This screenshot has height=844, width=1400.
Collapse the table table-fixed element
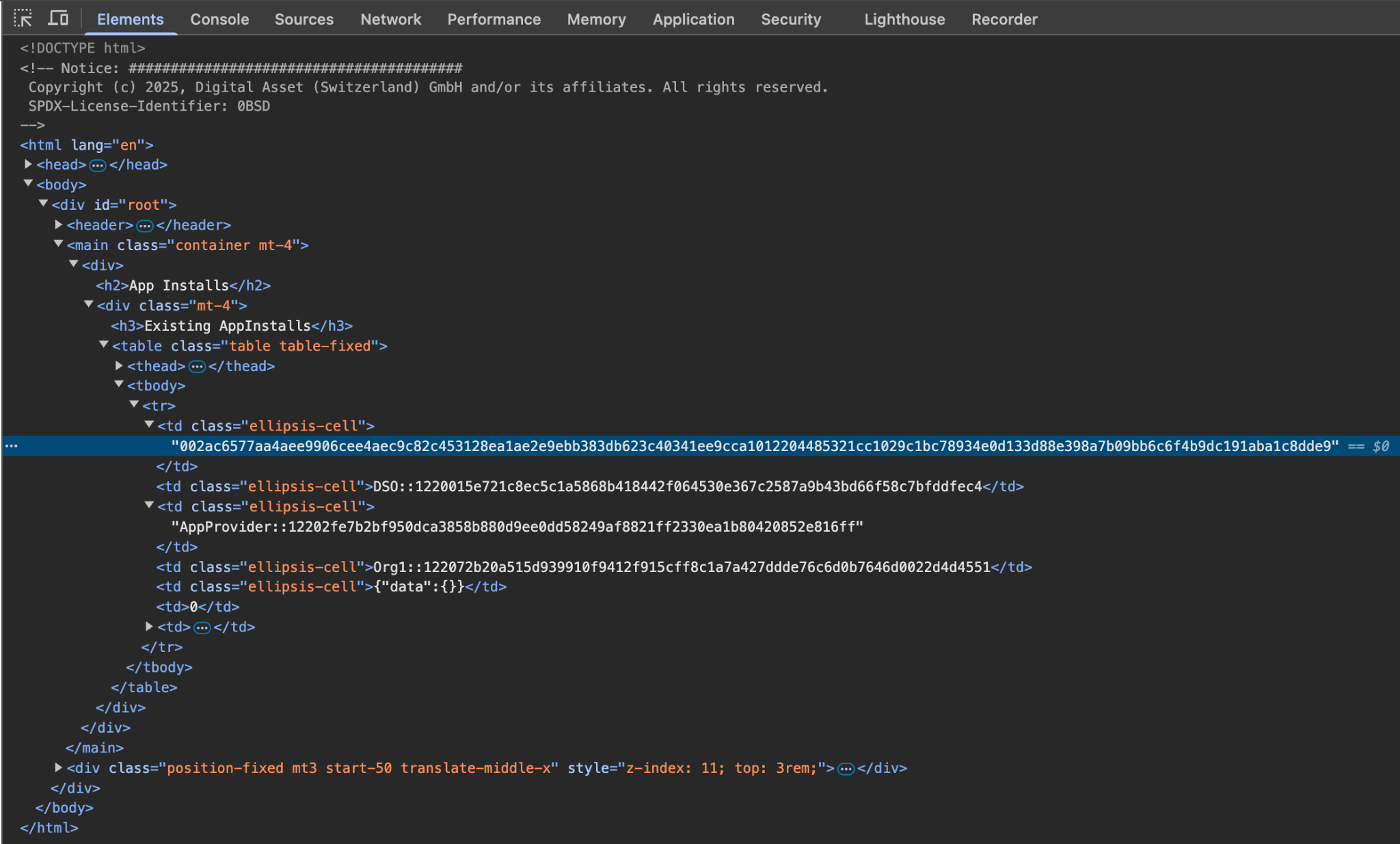(104, 344)
